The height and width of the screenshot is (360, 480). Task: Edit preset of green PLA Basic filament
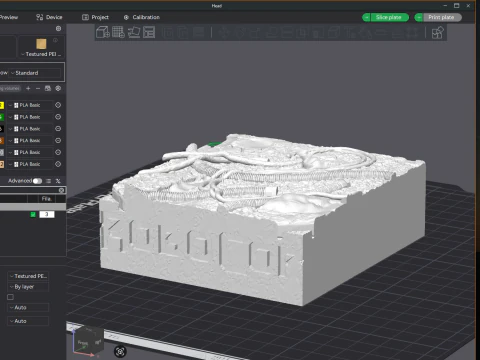tap(58, 117)
